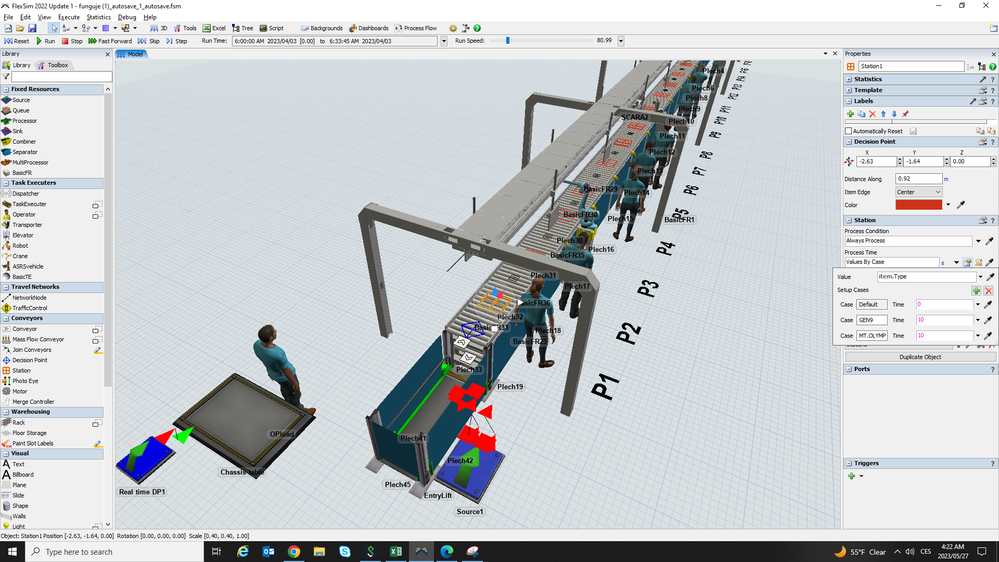Open the File menu
The width and height of the screenshot is (999, 562).
coord(8,17)
